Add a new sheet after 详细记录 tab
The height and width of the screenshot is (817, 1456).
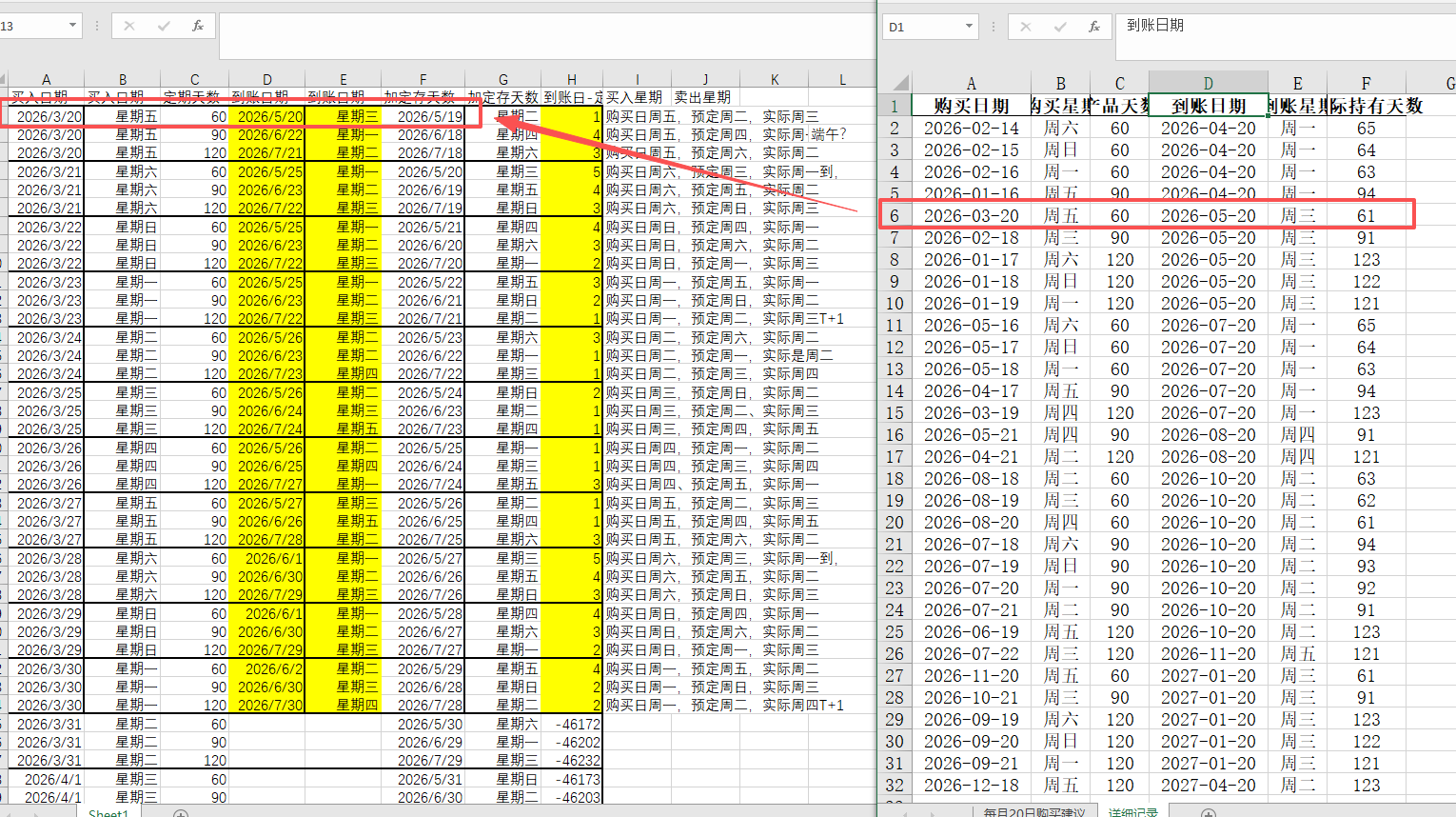tap(1208, 813)
